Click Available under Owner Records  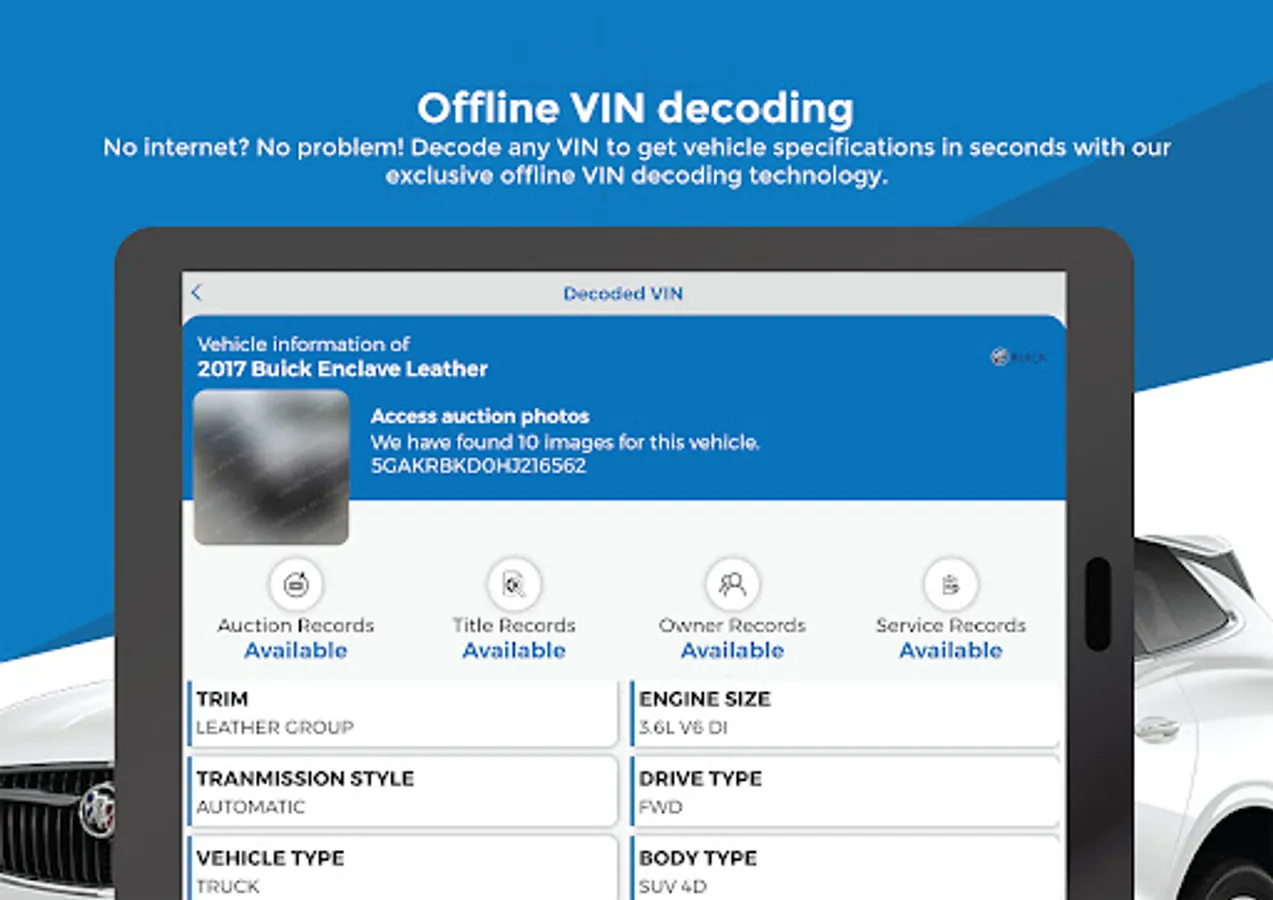click(732, 651)
